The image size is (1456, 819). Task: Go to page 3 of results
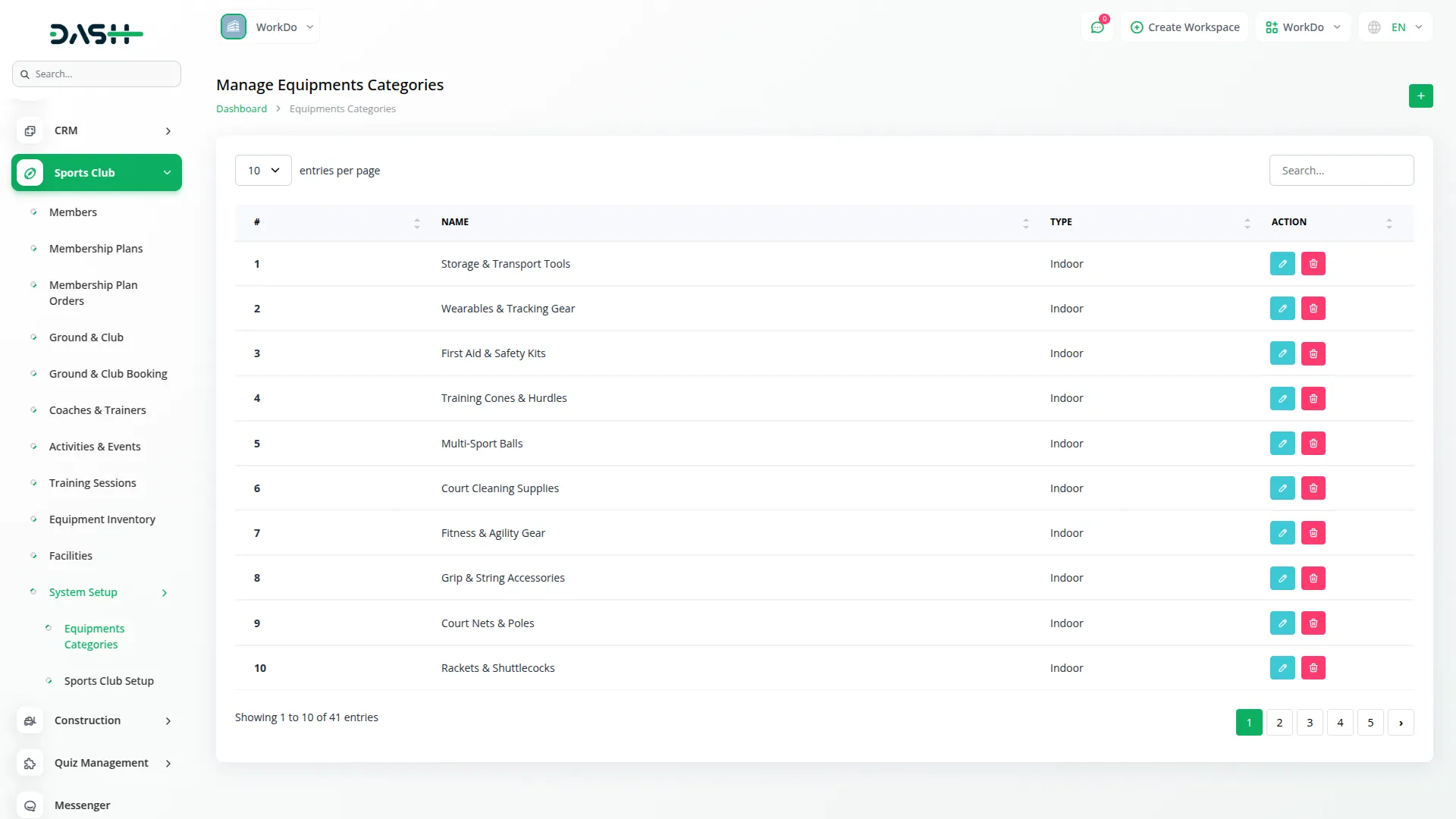tap(1309, 723)
